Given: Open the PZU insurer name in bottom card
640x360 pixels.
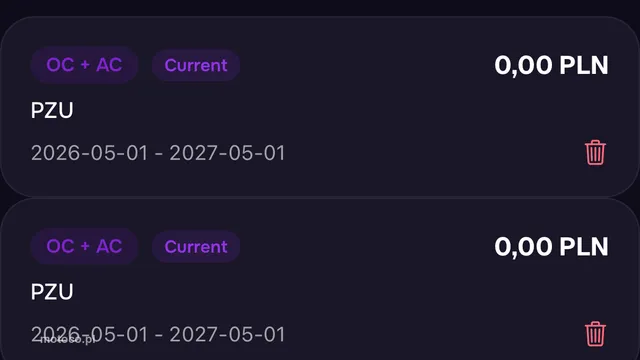Looking at the screenshot, I should coord(52,291).
